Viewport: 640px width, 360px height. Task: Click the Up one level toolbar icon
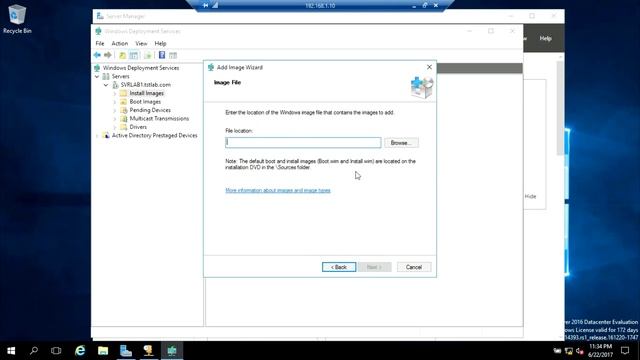coord(122,55)
